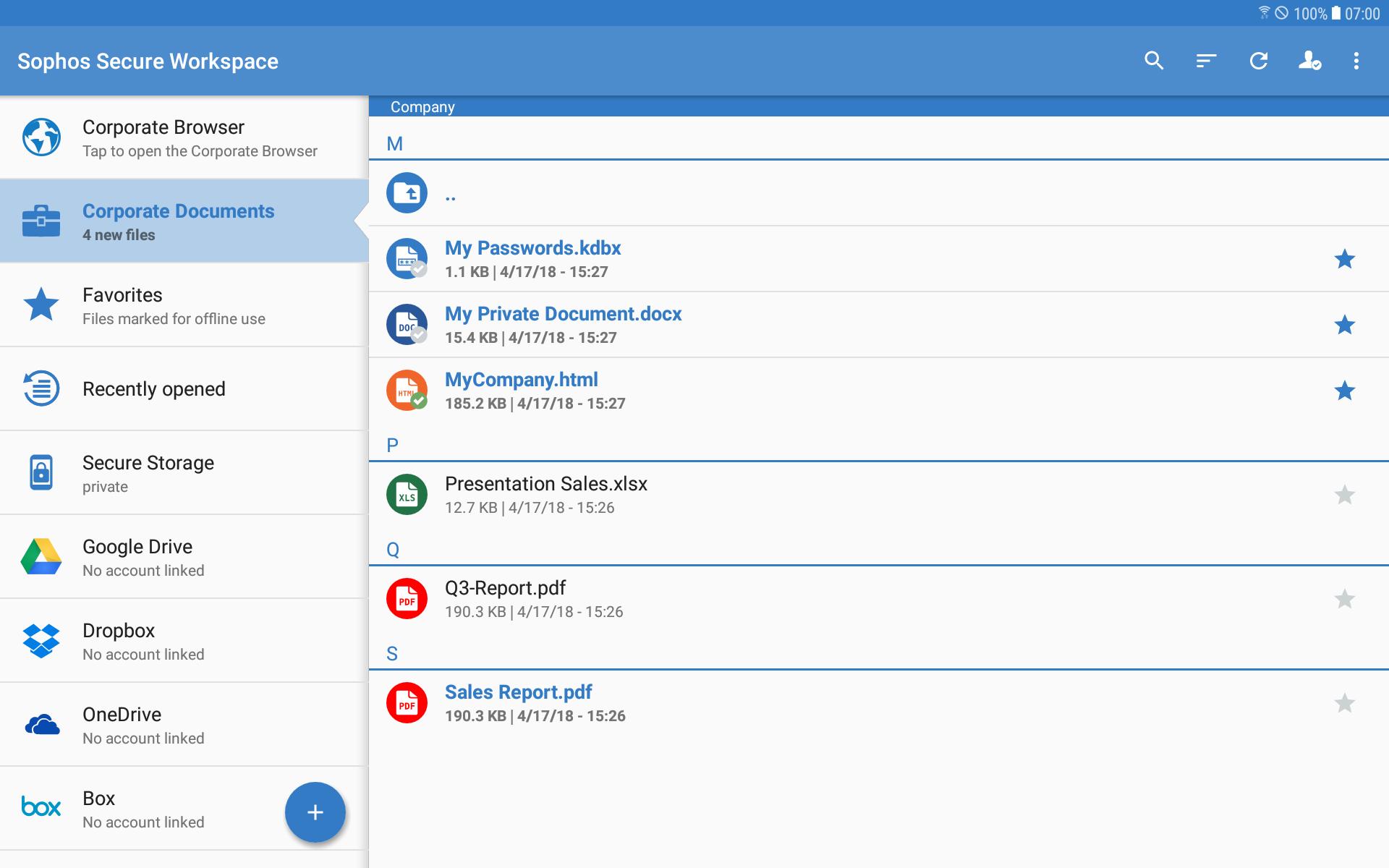Open the three-dot overflow menu
This screenshot has width=1389, height=868.
tap(1356, 61)
